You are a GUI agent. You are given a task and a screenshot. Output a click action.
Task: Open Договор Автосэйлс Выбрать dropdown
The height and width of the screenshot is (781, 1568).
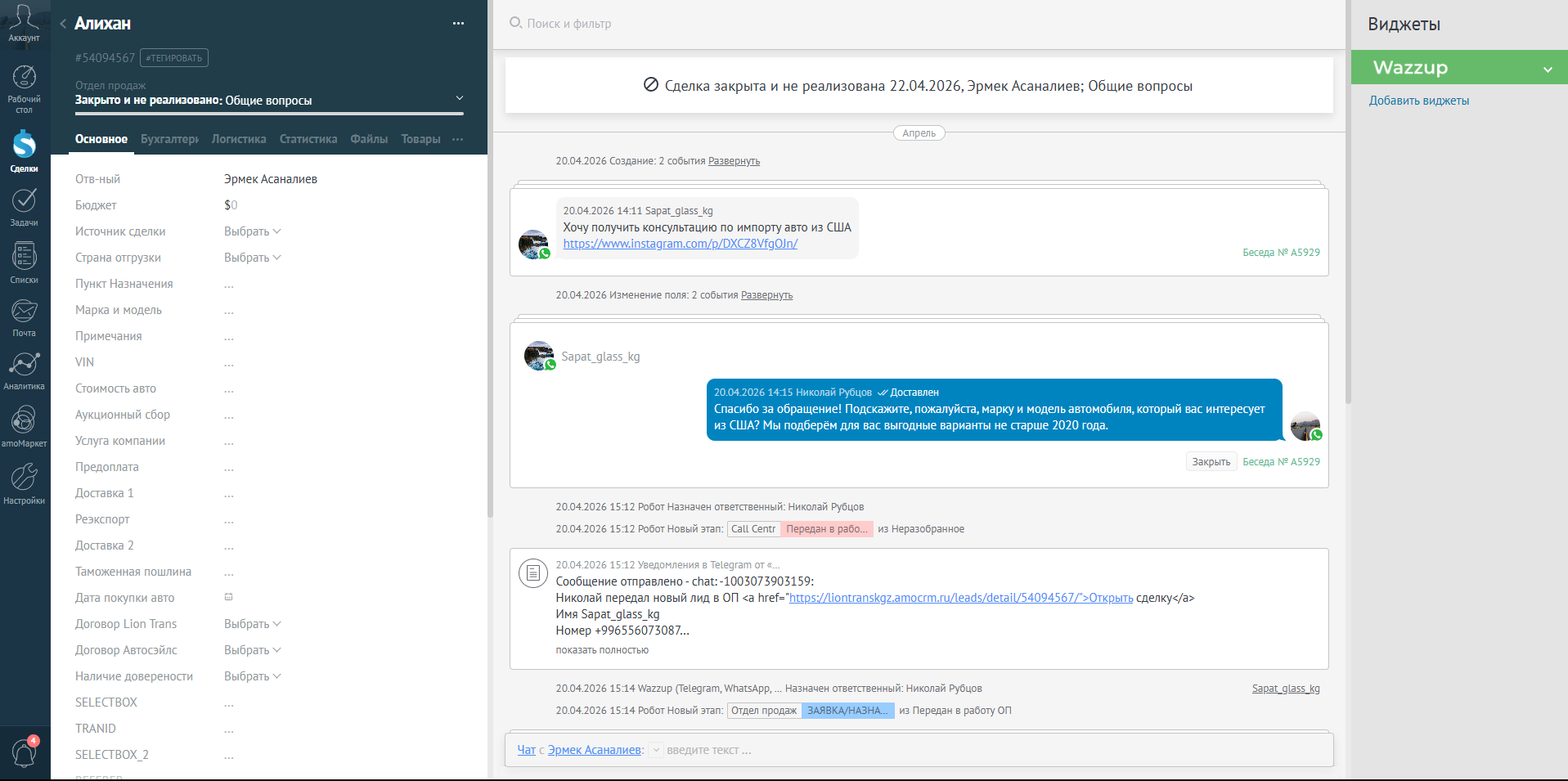tap(253, 650)
